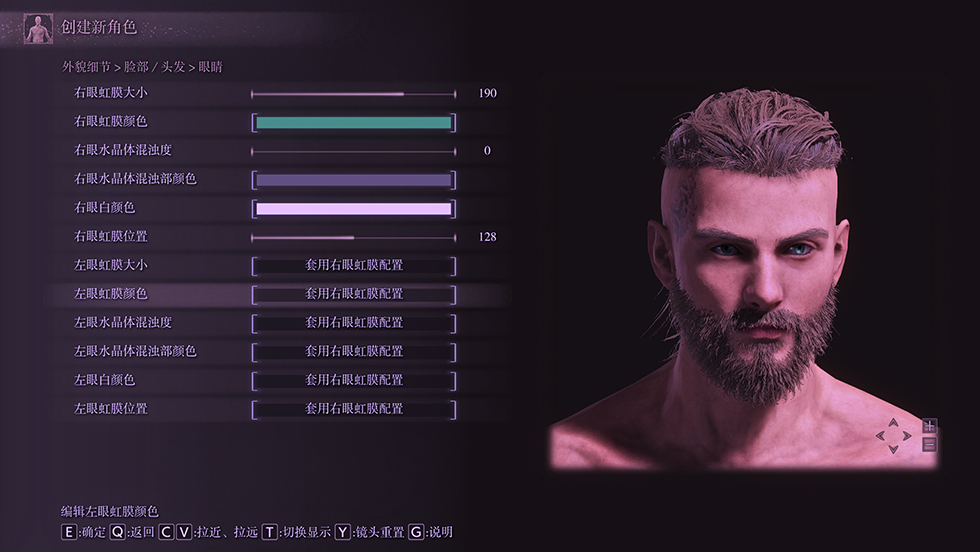Click the character body icon beside 创建新角色
Viewport: 980px width, 552px height.
tap(38, 29)
